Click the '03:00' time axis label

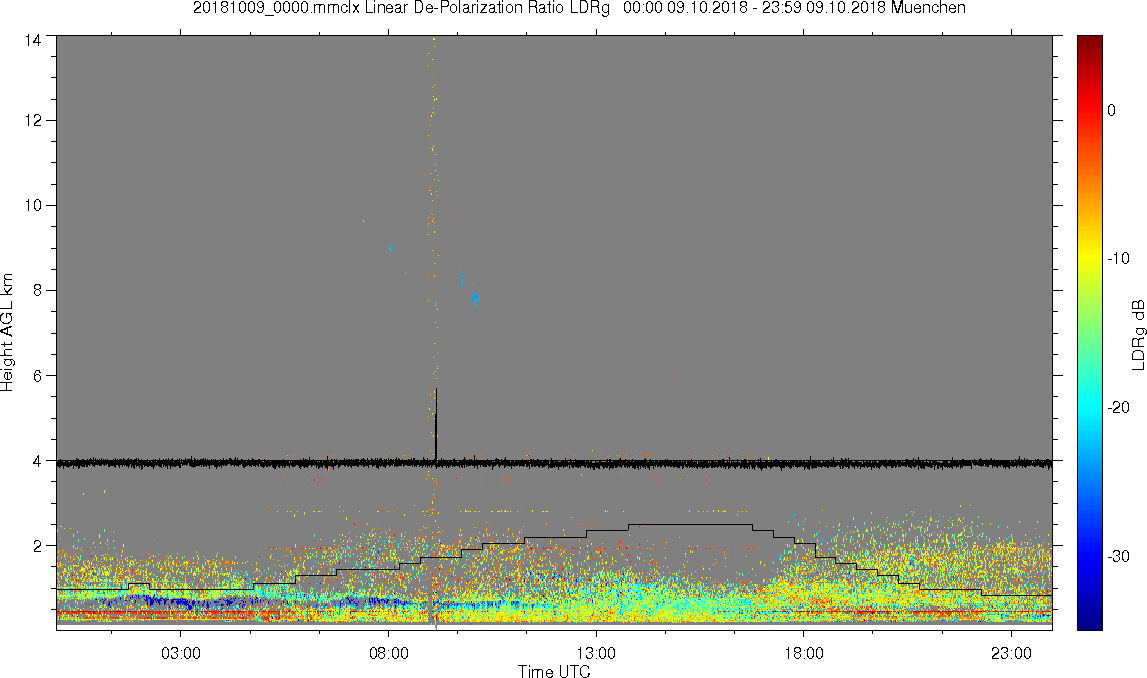(x=181, y=653)
